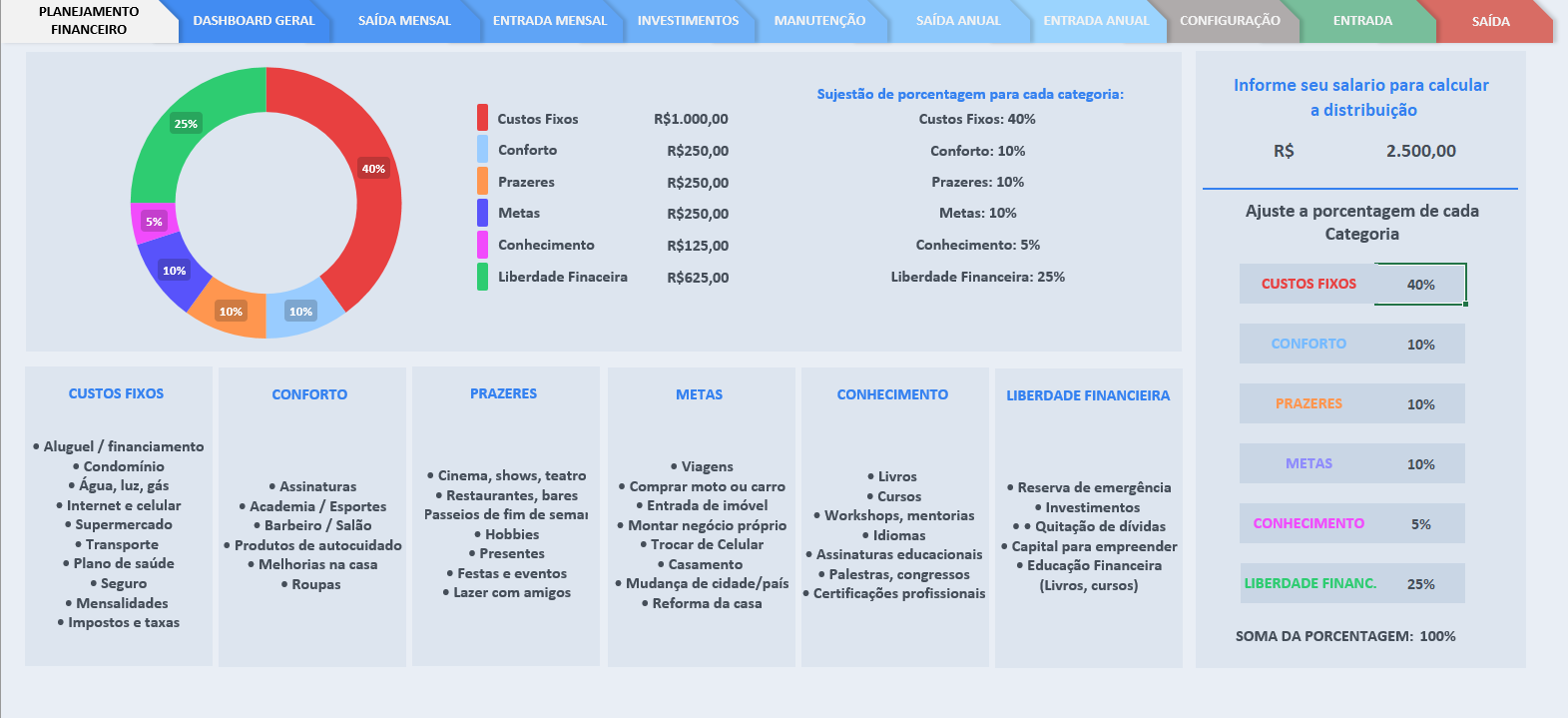Click the CUSTOS FIXOS card heading
Viewport: 1568px width, 718px height.
116,393
